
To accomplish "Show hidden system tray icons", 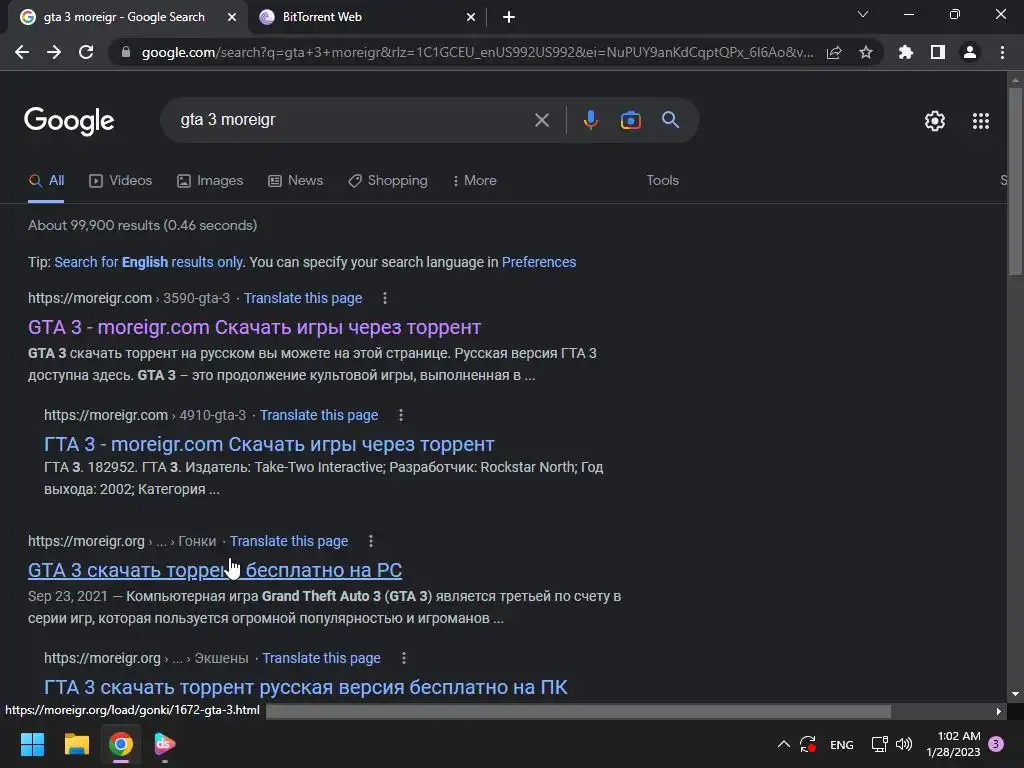I will coord(784,744).
